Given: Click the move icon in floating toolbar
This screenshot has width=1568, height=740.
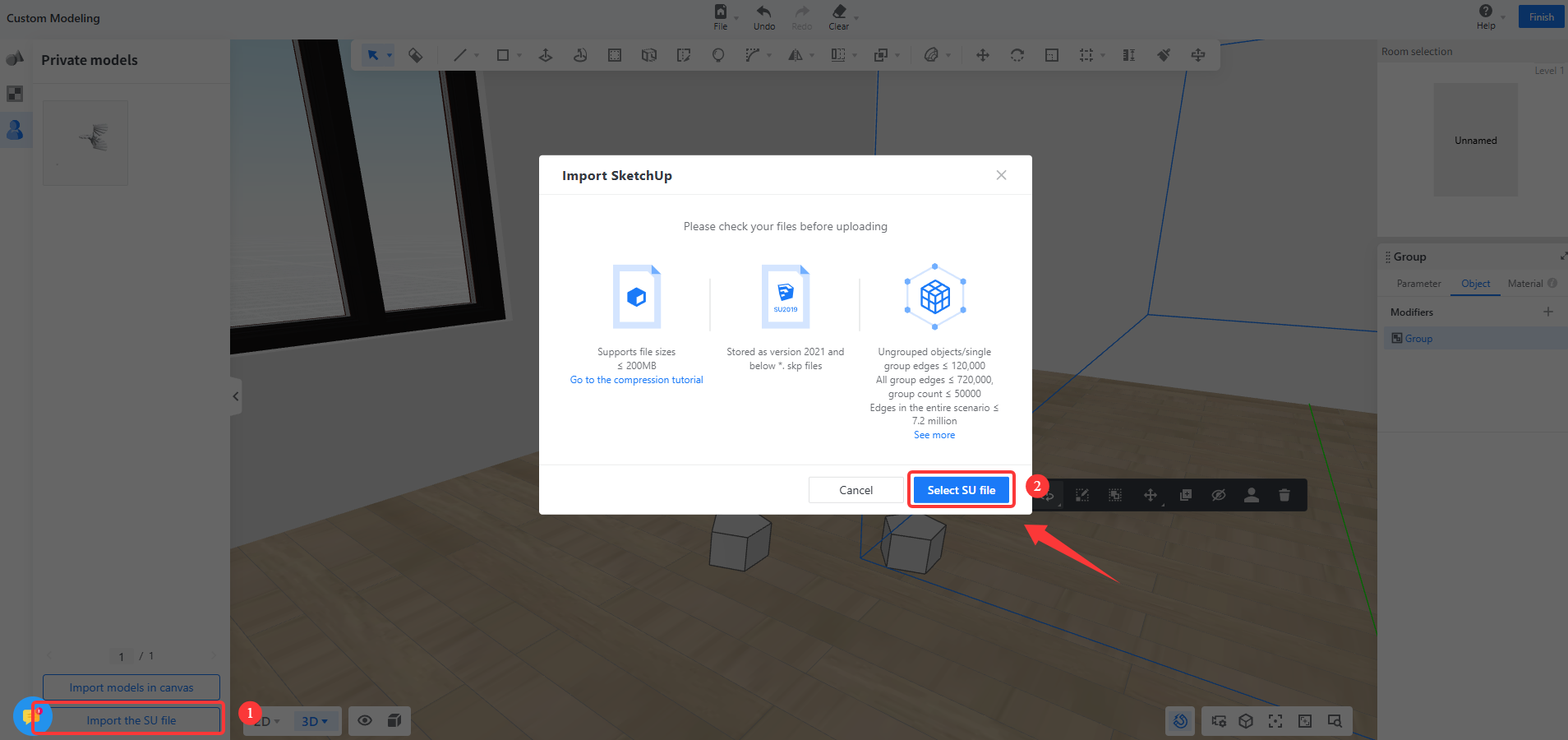Looking at the screenshot, I should tap(1151, 495).
